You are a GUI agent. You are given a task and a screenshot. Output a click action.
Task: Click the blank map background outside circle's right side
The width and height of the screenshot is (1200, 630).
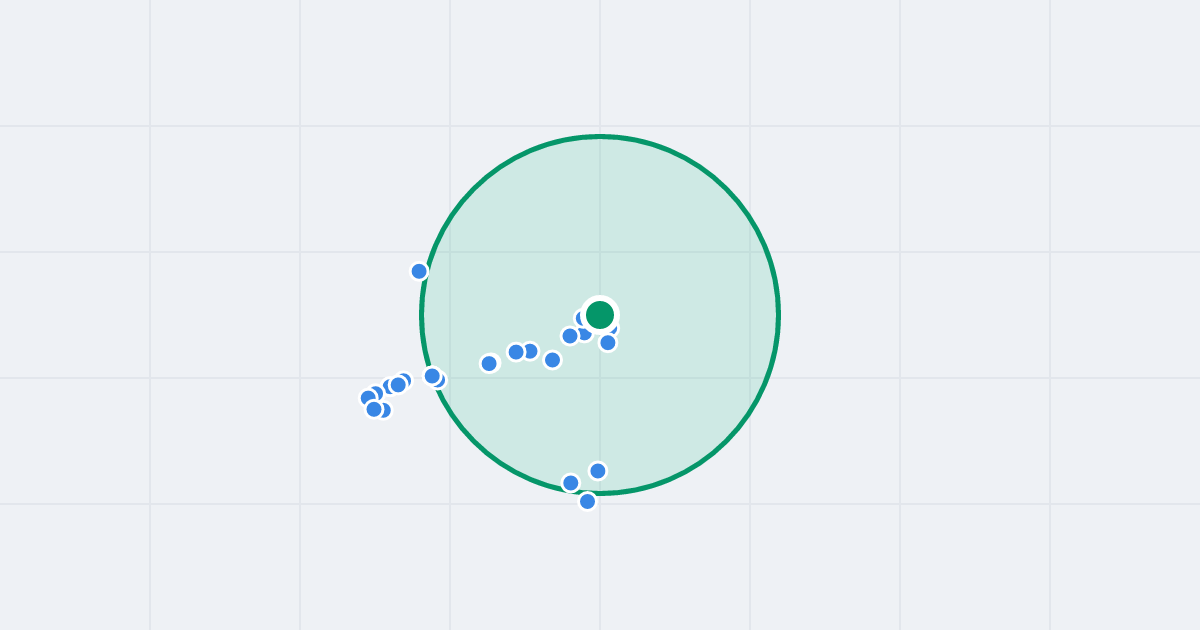coord(950,315)
